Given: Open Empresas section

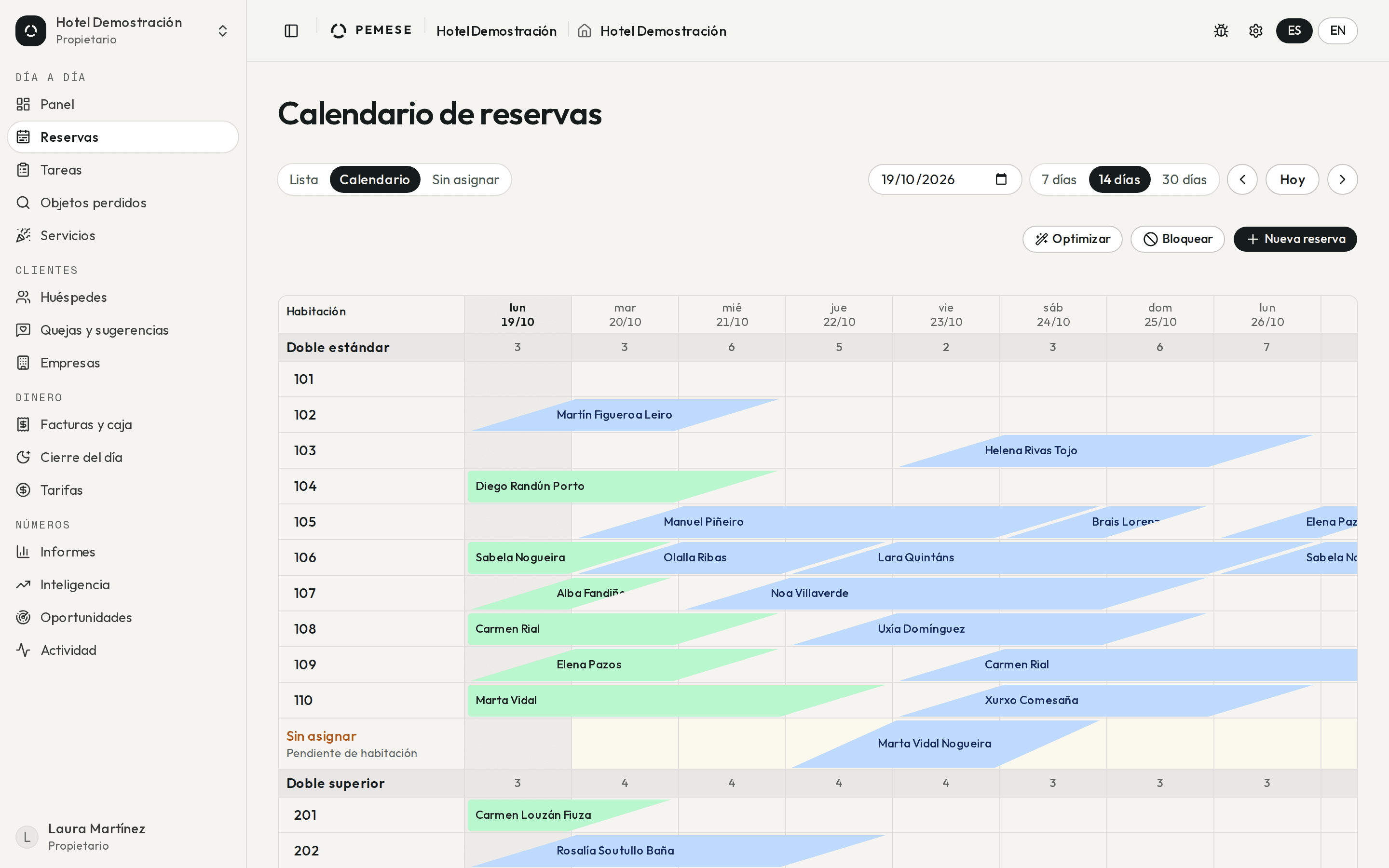Looking at the screenshot, I should click(123, 363).
